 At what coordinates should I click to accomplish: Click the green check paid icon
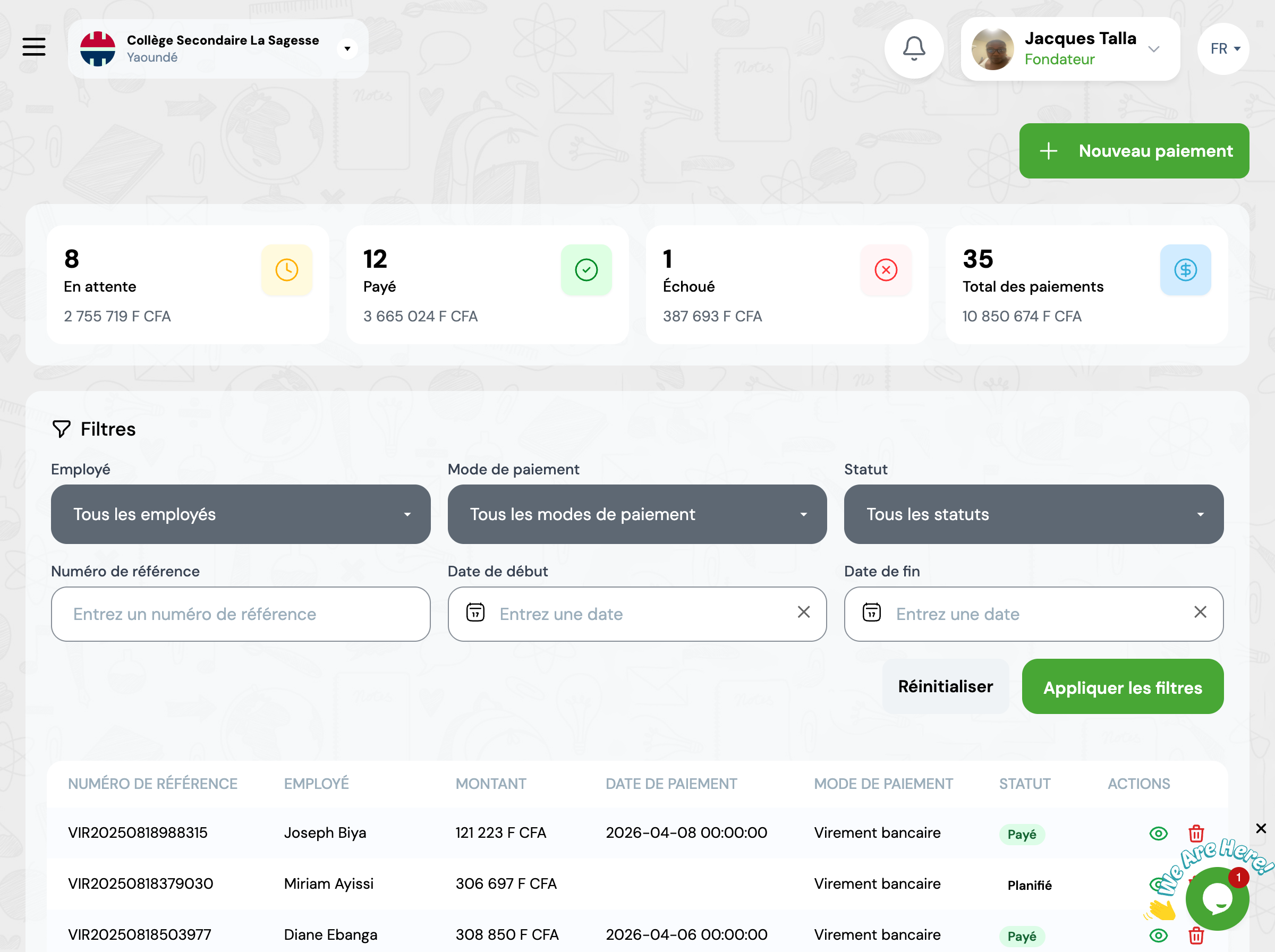(x=586, y=270)
